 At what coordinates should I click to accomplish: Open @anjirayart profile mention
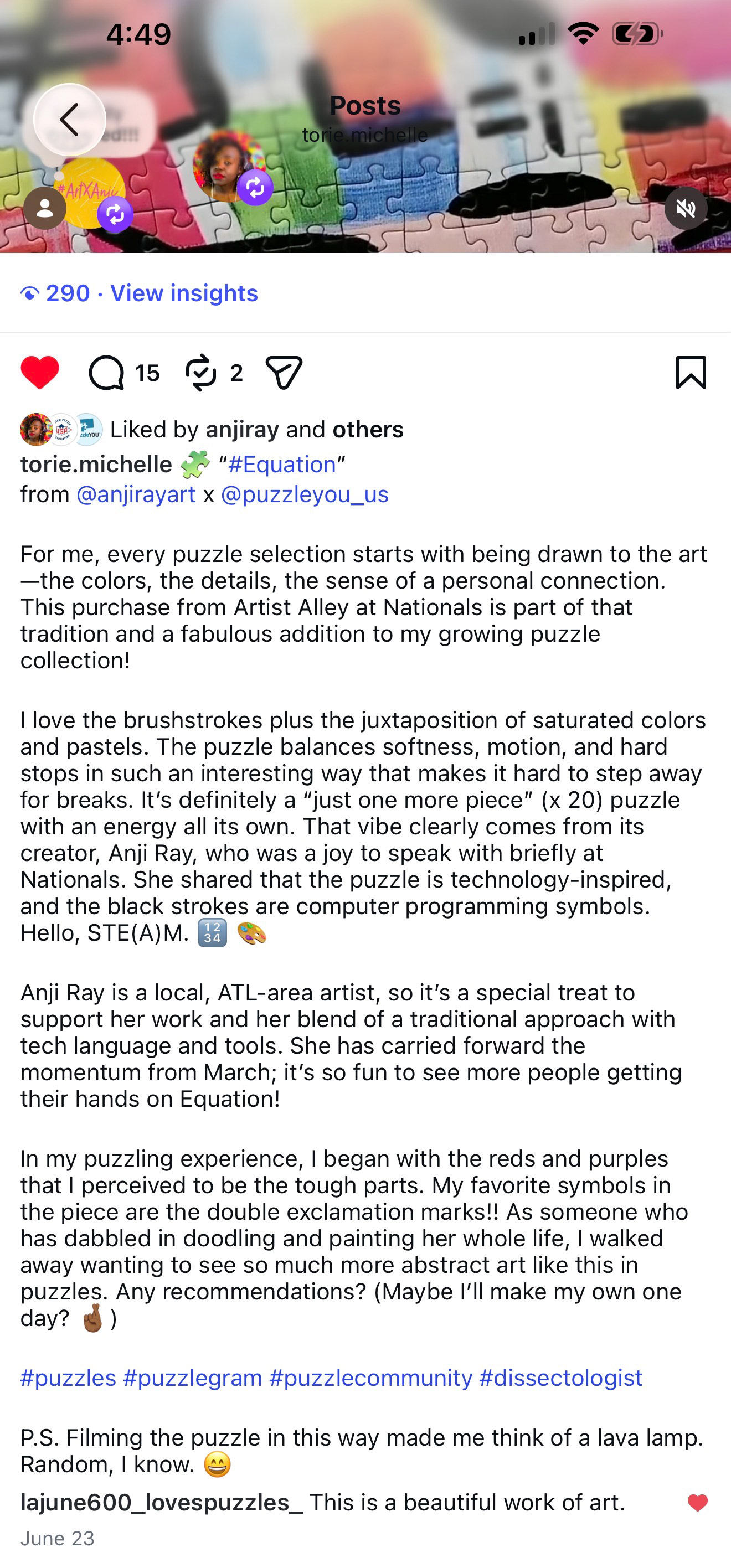click(x=136, y=494)
